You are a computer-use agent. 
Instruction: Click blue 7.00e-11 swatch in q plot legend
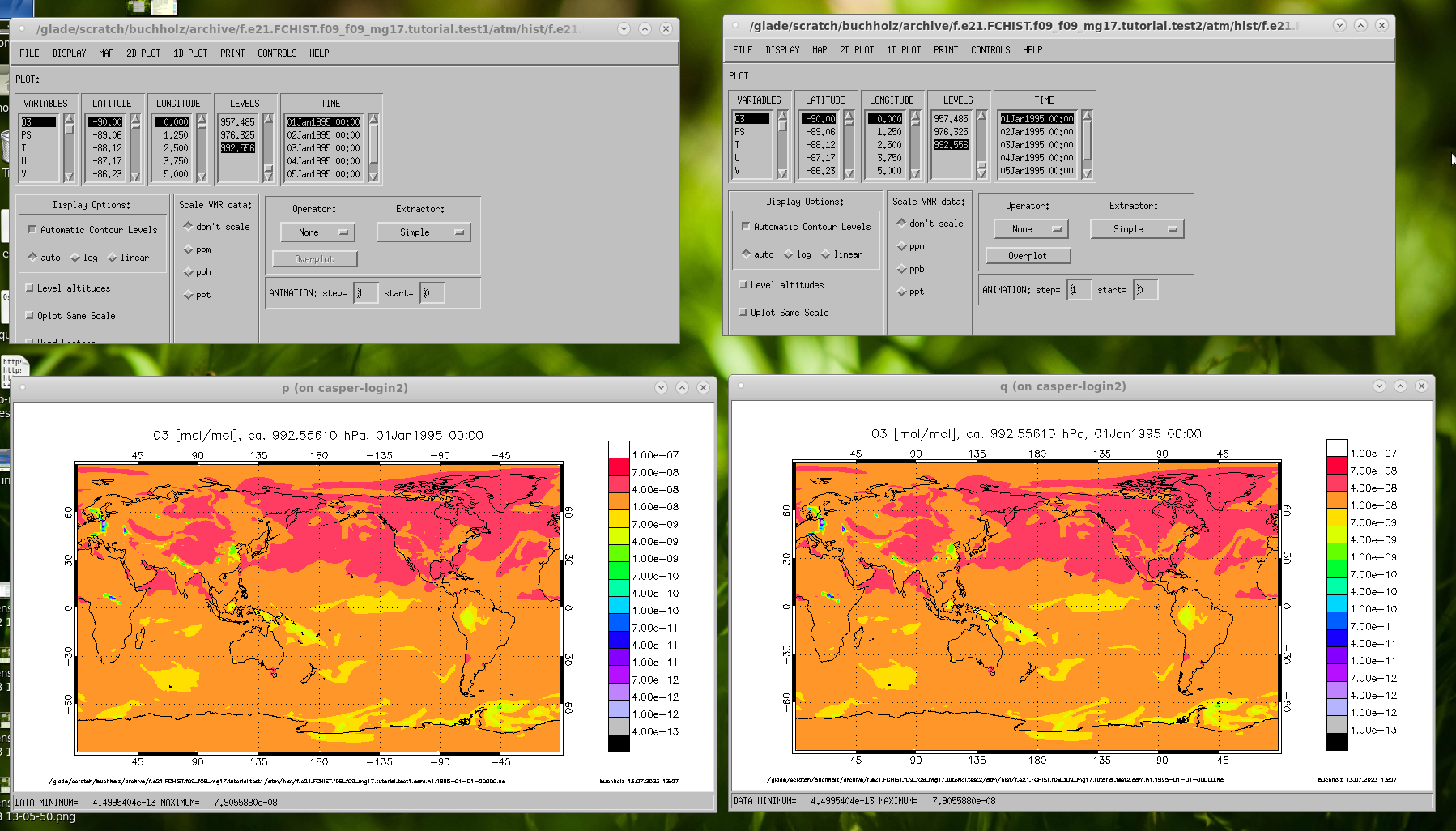click(1337, 621)
